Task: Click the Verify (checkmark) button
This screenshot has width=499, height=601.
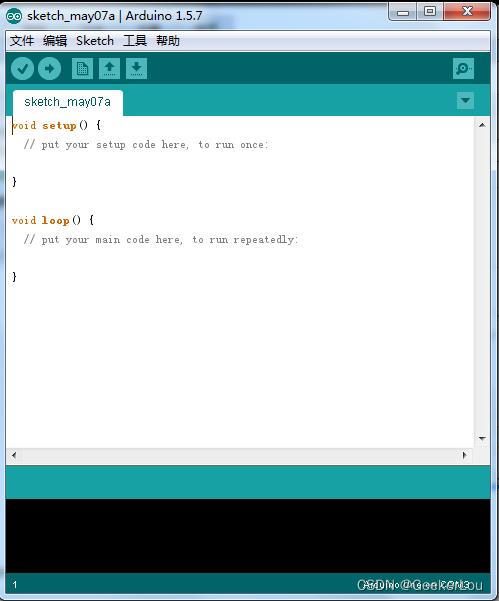Action: pyautogui.click(x=22, y=69)
